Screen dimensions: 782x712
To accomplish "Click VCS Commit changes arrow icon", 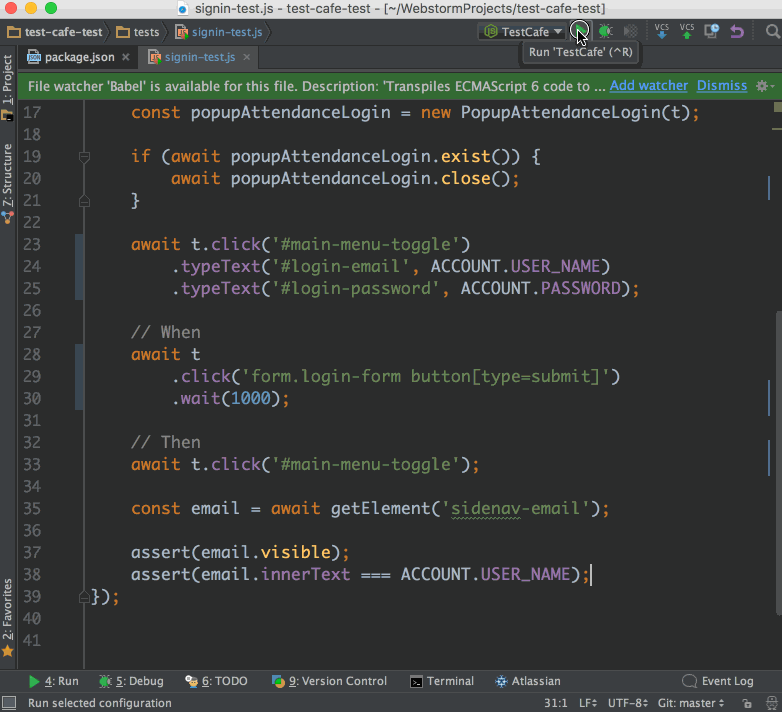I will coord(687,32).
